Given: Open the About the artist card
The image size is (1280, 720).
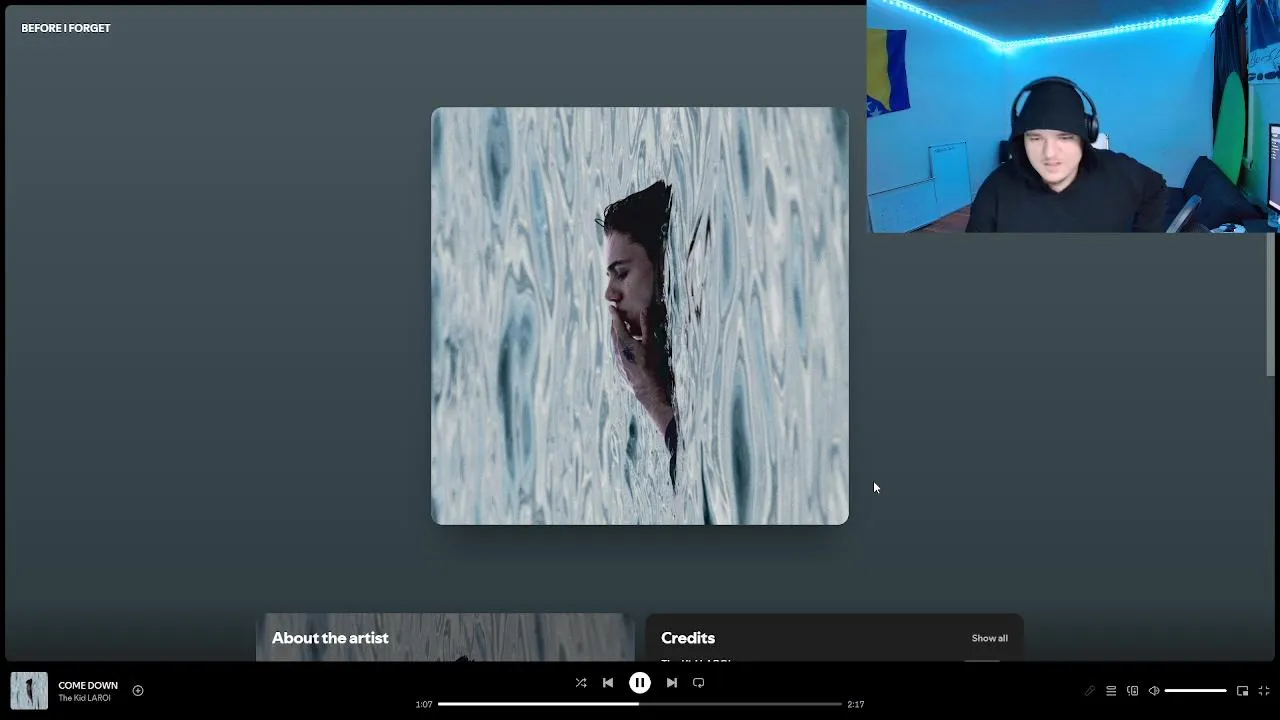Looking at the screenshot, I should [x=445, y=637].
